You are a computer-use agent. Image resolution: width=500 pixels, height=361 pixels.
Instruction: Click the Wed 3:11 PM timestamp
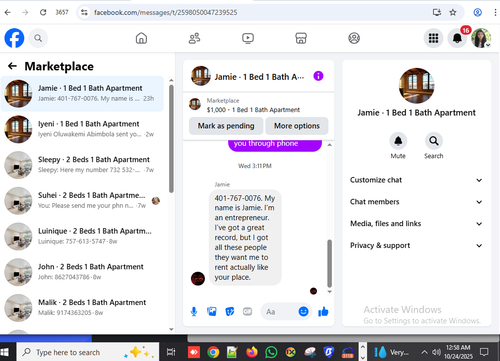[255, 166]
